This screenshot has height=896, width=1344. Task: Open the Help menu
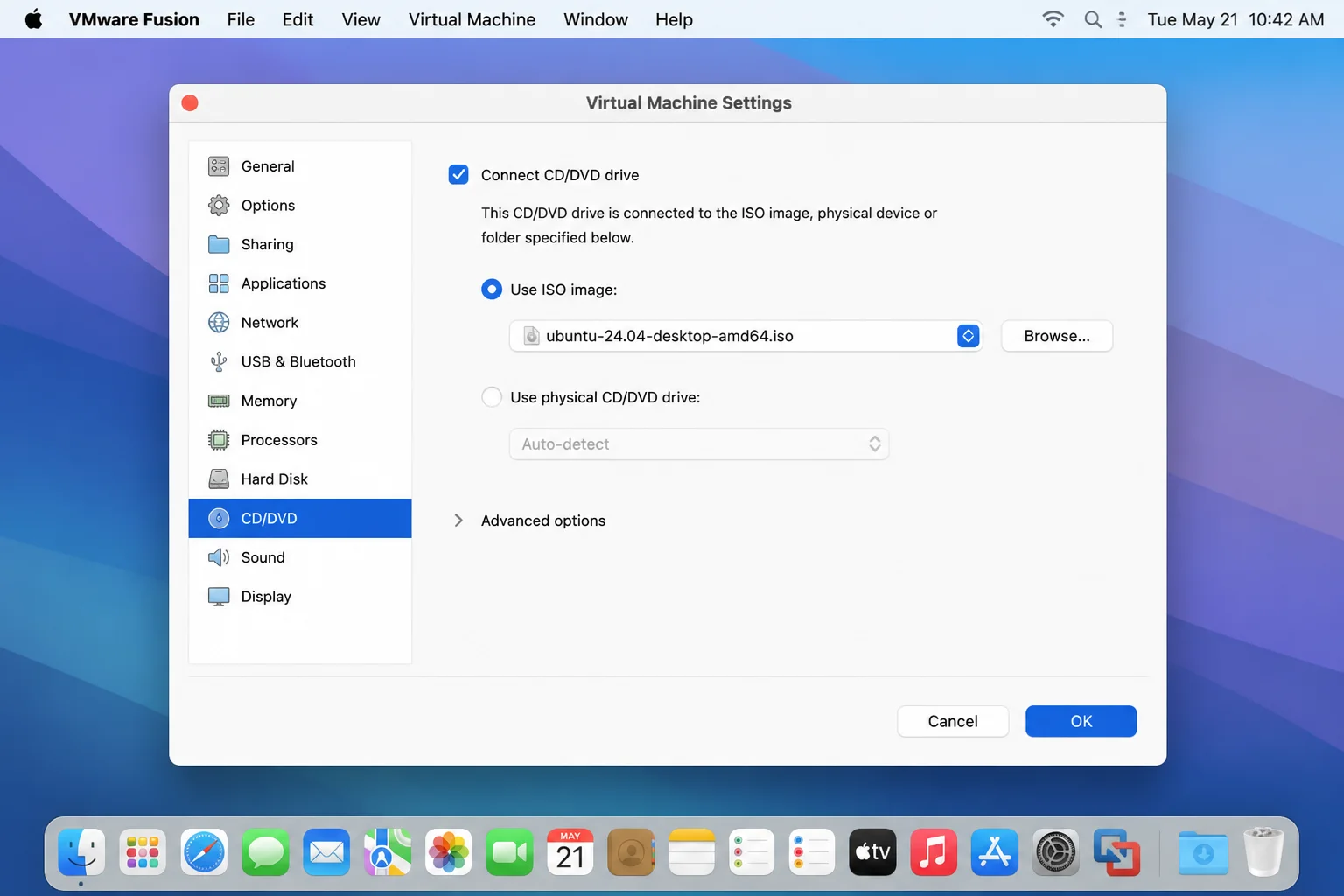pos(674,19)
